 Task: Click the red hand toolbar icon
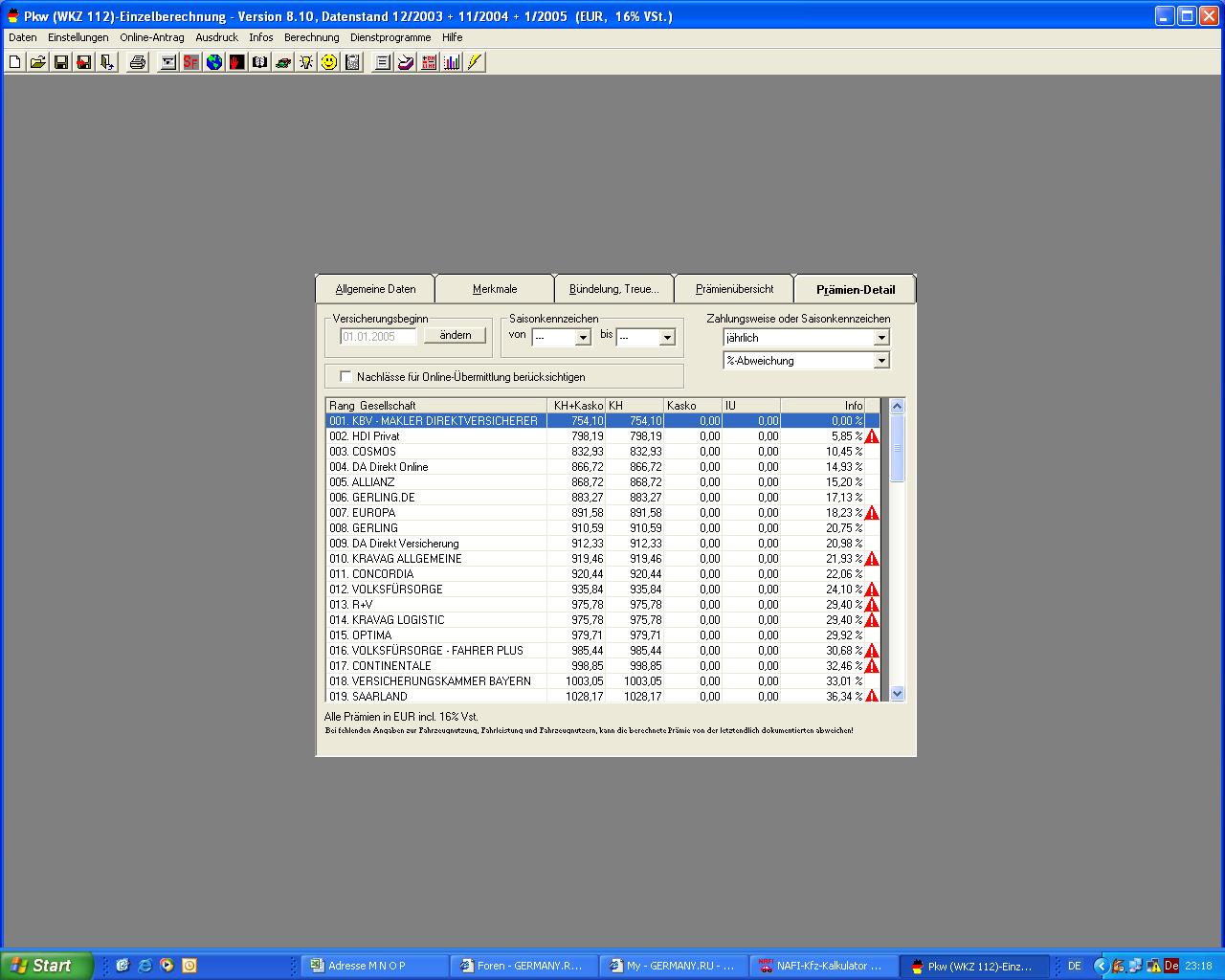(237, 62)
